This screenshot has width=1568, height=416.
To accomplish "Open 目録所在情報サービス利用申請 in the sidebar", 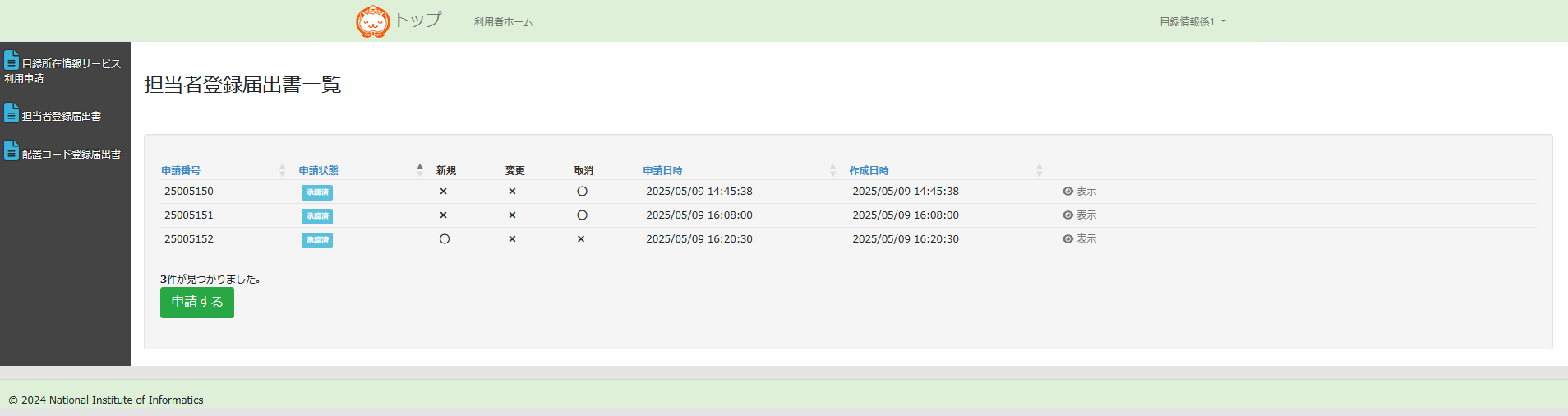I will pos(62,69).
